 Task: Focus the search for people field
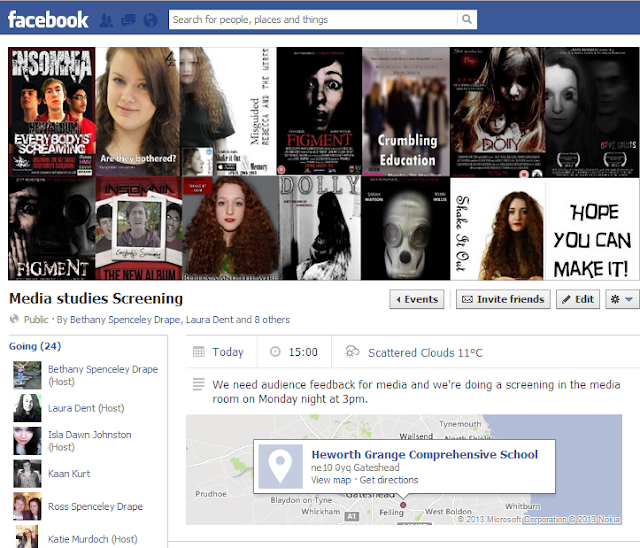coord(313,19)
